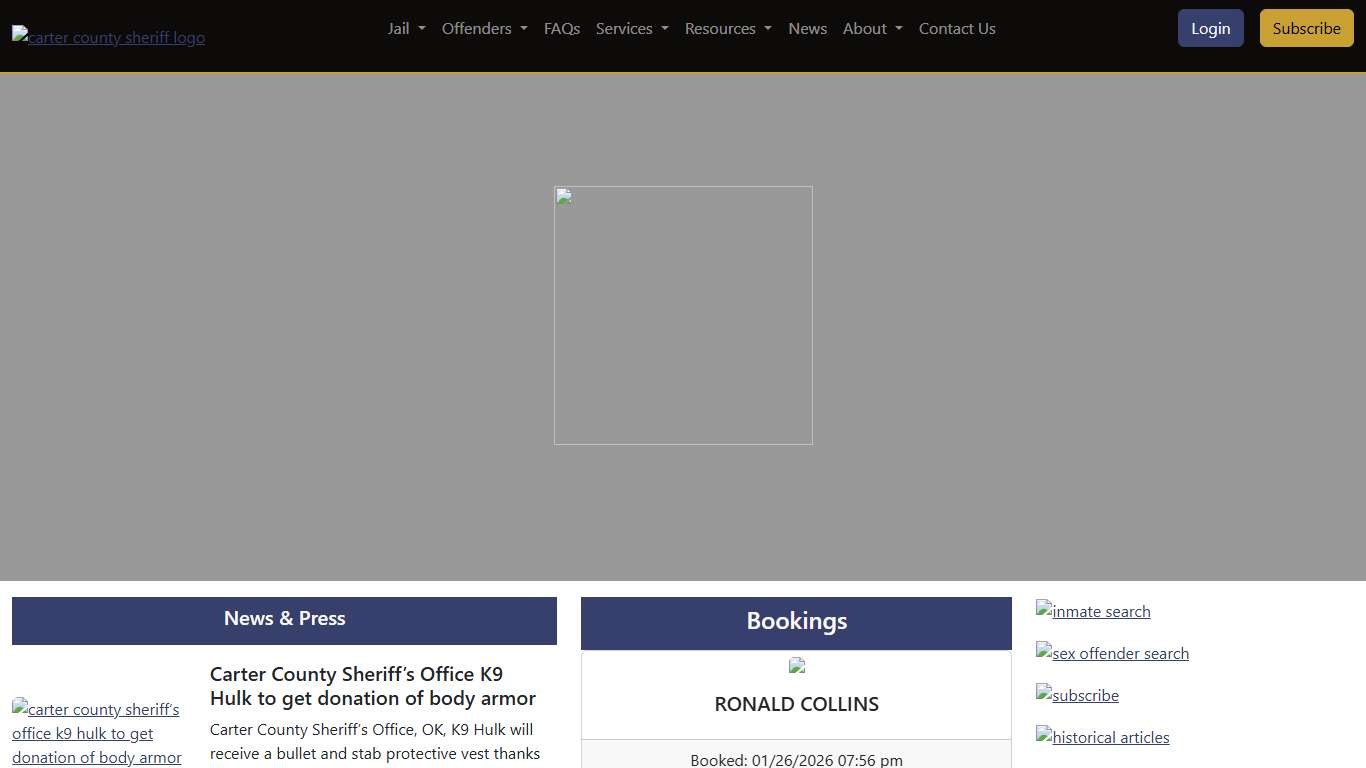This screenshot has height=768, width=1366.
Task: Expand the Resources dropdown menu
Action: pos(728,28)
